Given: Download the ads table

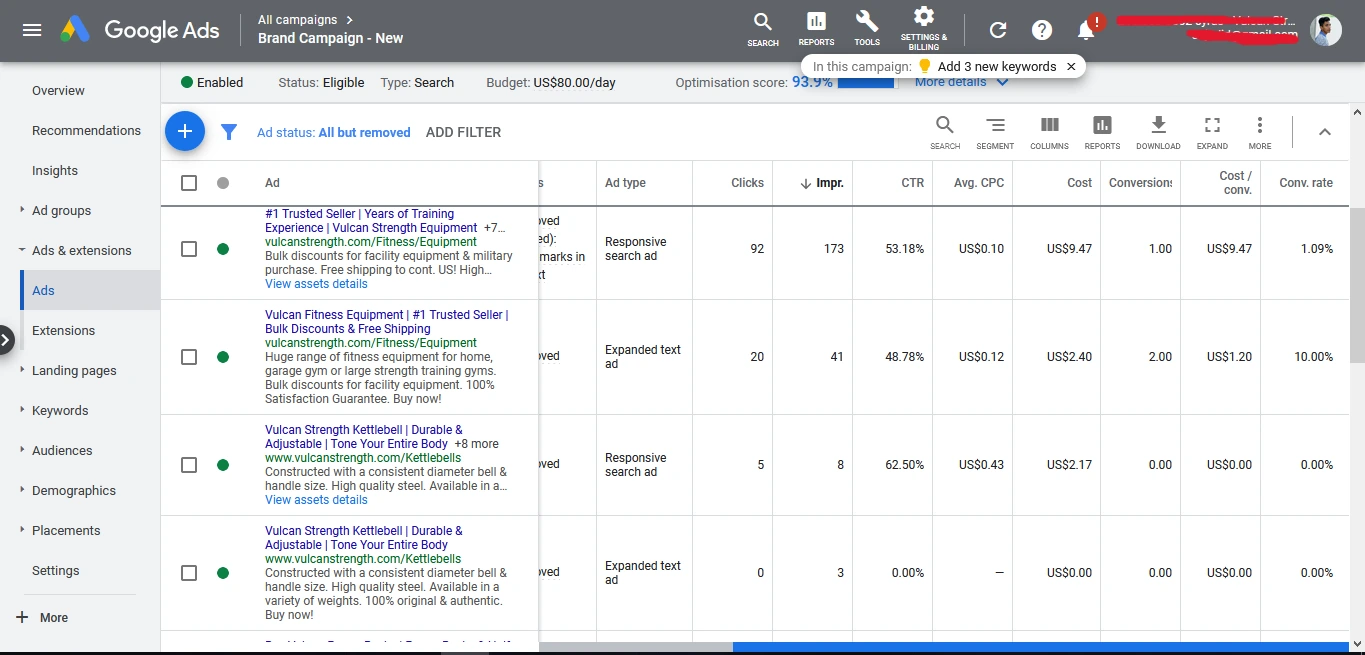Looking at the screenshot, I should point(1158,132).
